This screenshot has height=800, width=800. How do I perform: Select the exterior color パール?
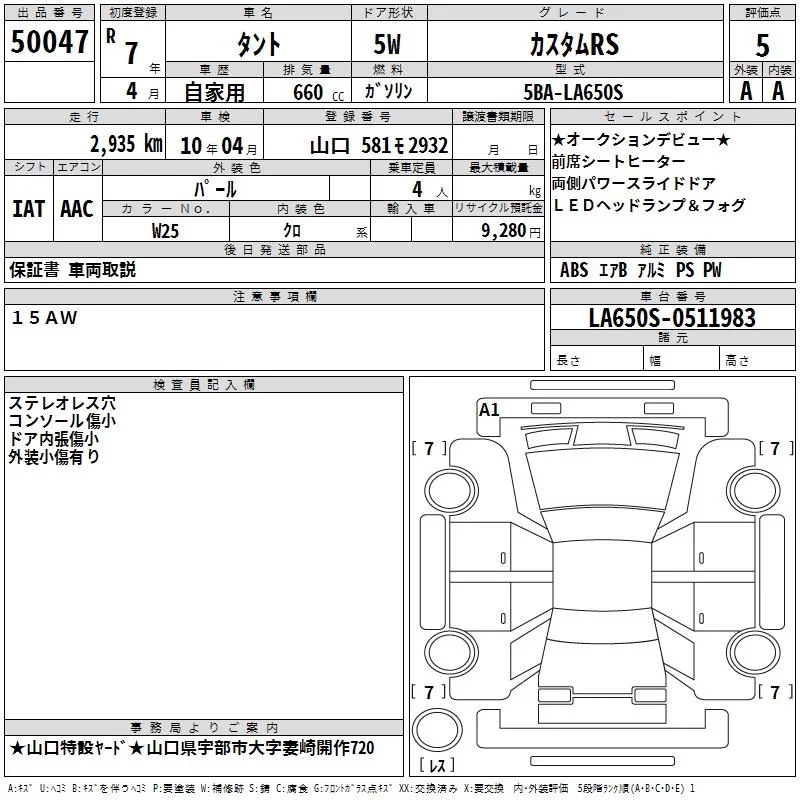(215, 189)
